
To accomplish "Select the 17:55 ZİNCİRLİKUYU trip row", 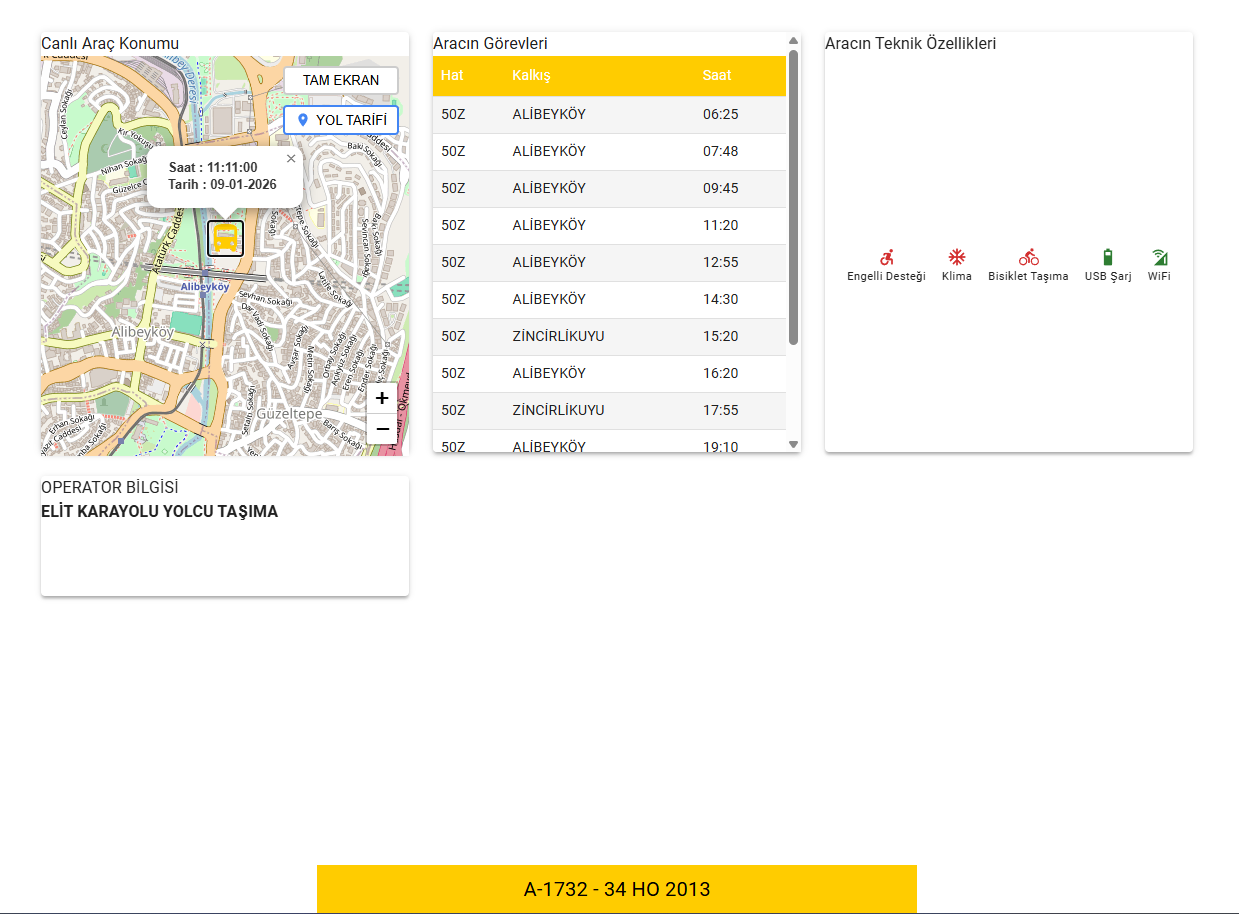I will tap(609, 410).
